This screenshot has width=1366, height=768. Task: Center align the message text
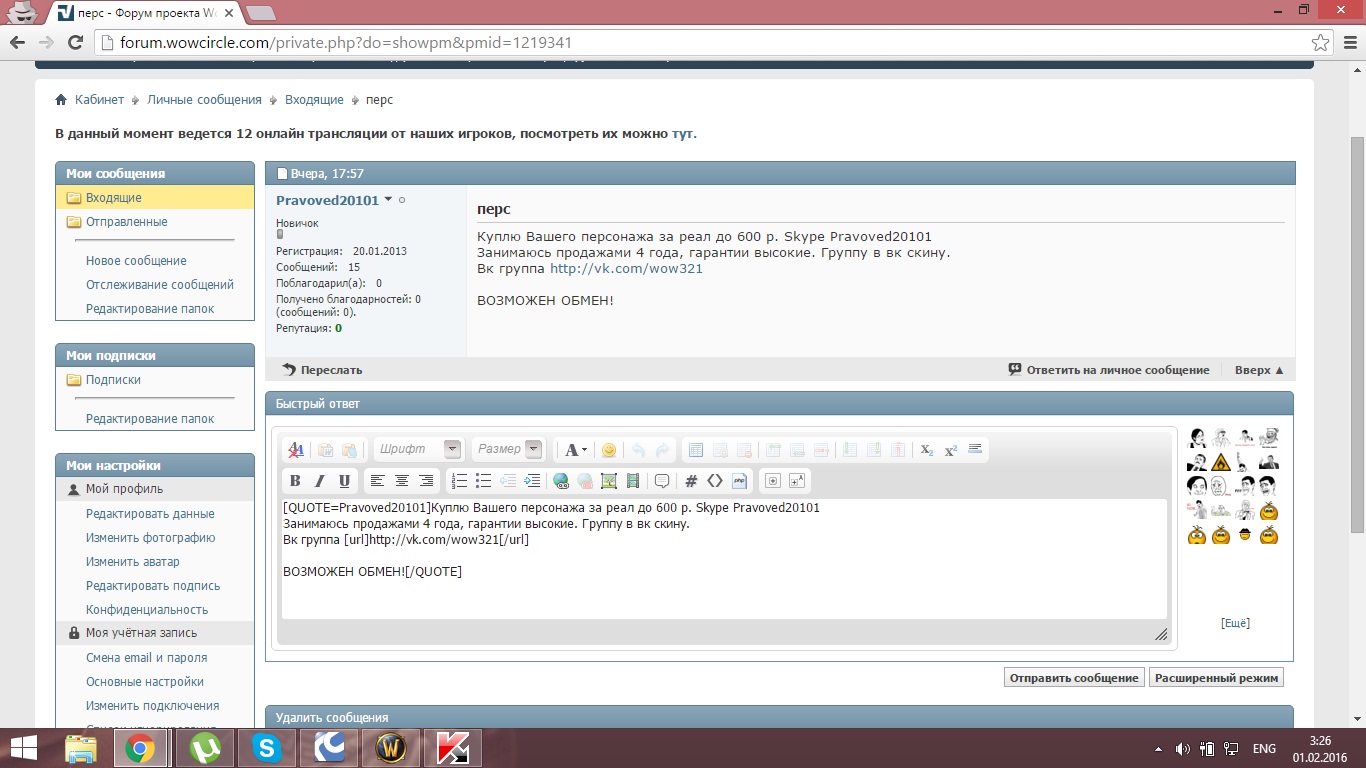402,481
